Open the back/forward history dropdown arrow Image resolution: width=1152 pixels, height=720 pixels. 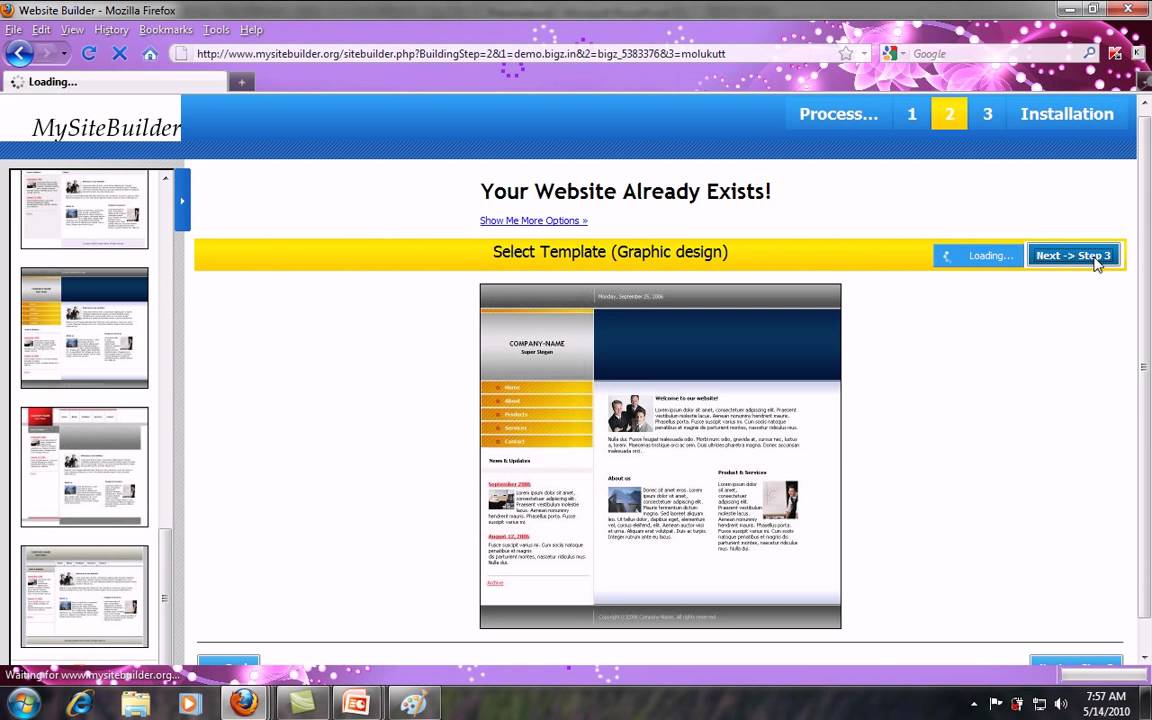(x=64, y=54)
